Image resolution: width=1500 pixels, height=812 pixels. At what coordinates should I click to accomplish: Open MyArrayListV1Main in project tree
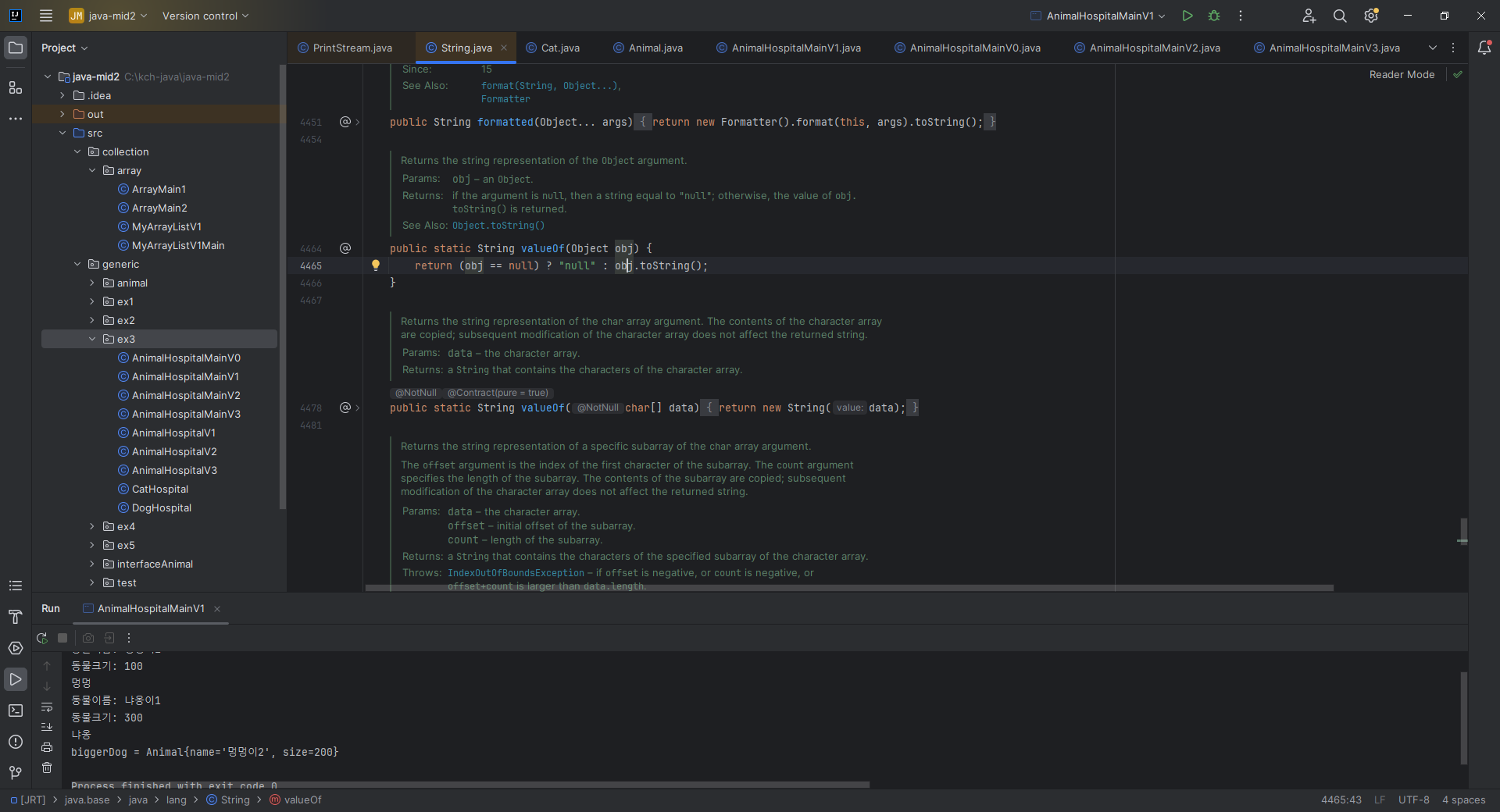point(178,245)
